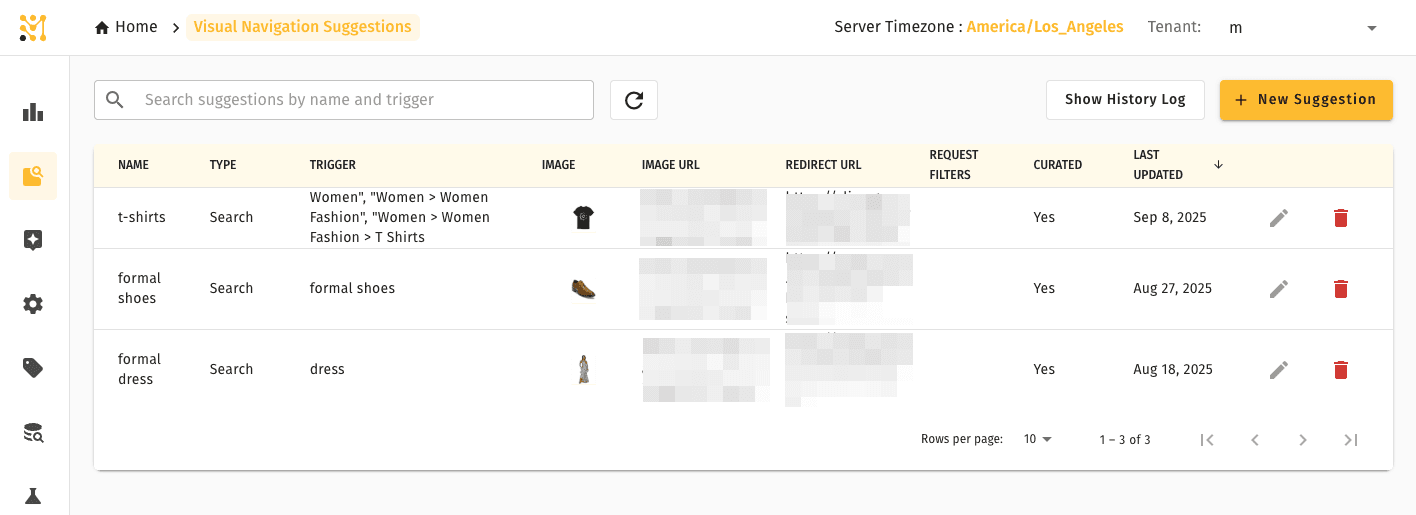Edit the formal shoes suggestion
The image size is (1416, 515).
[x=1279, y=289]
